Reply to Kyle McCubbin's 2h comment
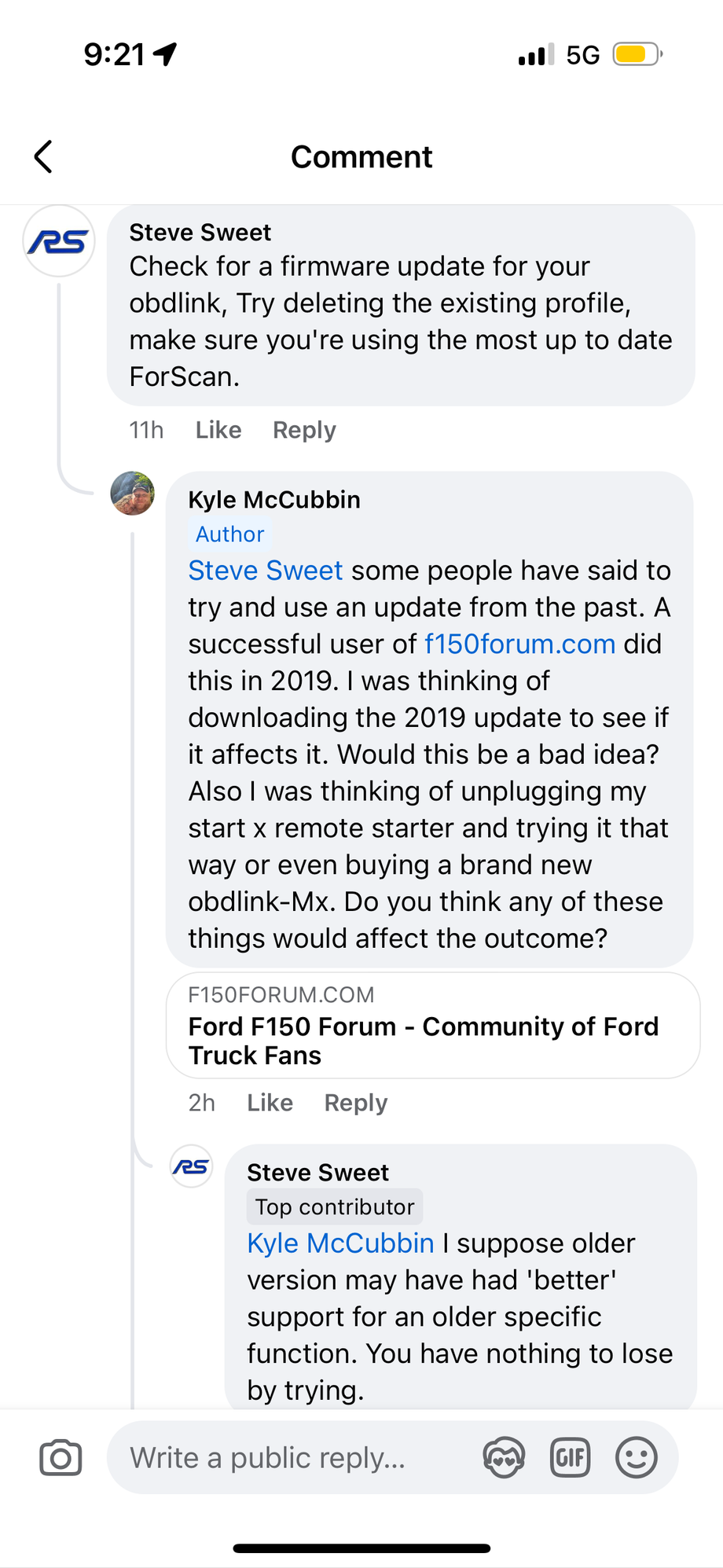This screenshot has height=1568, width=723. [x=356, y=1103]
